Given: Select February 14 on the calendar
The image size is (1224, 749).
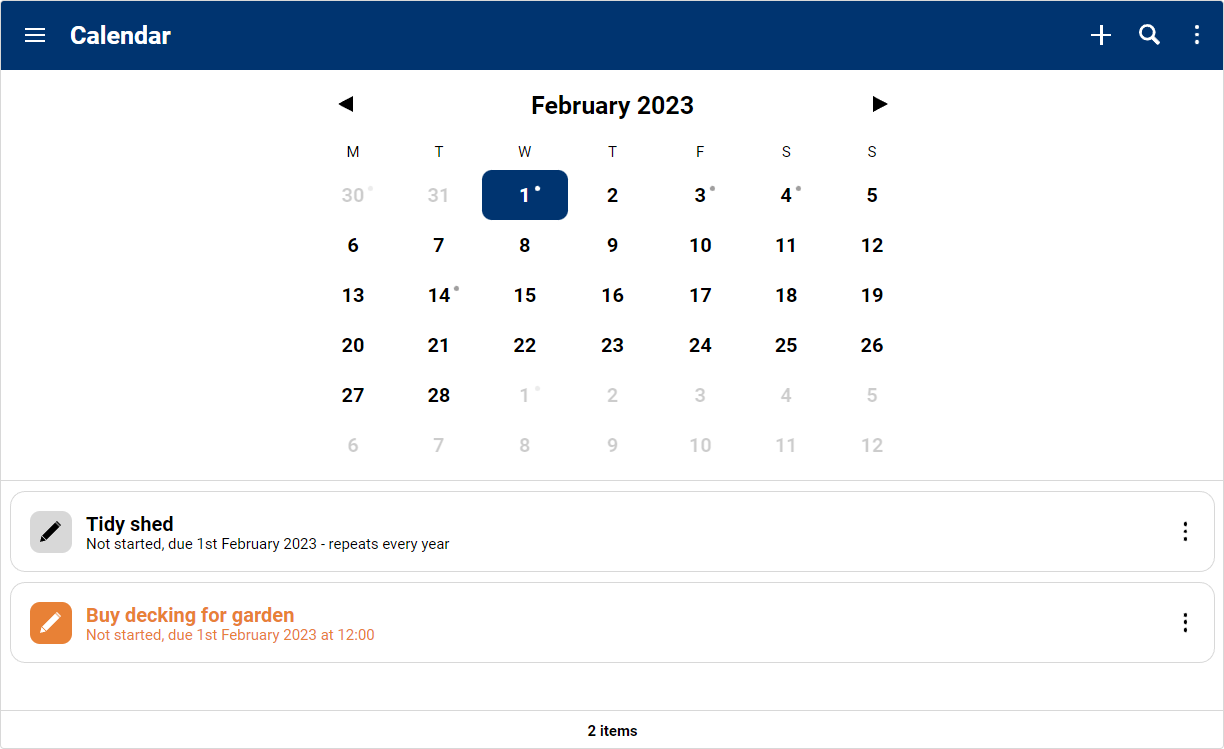Looking at the screenshot, I should 439,295.
